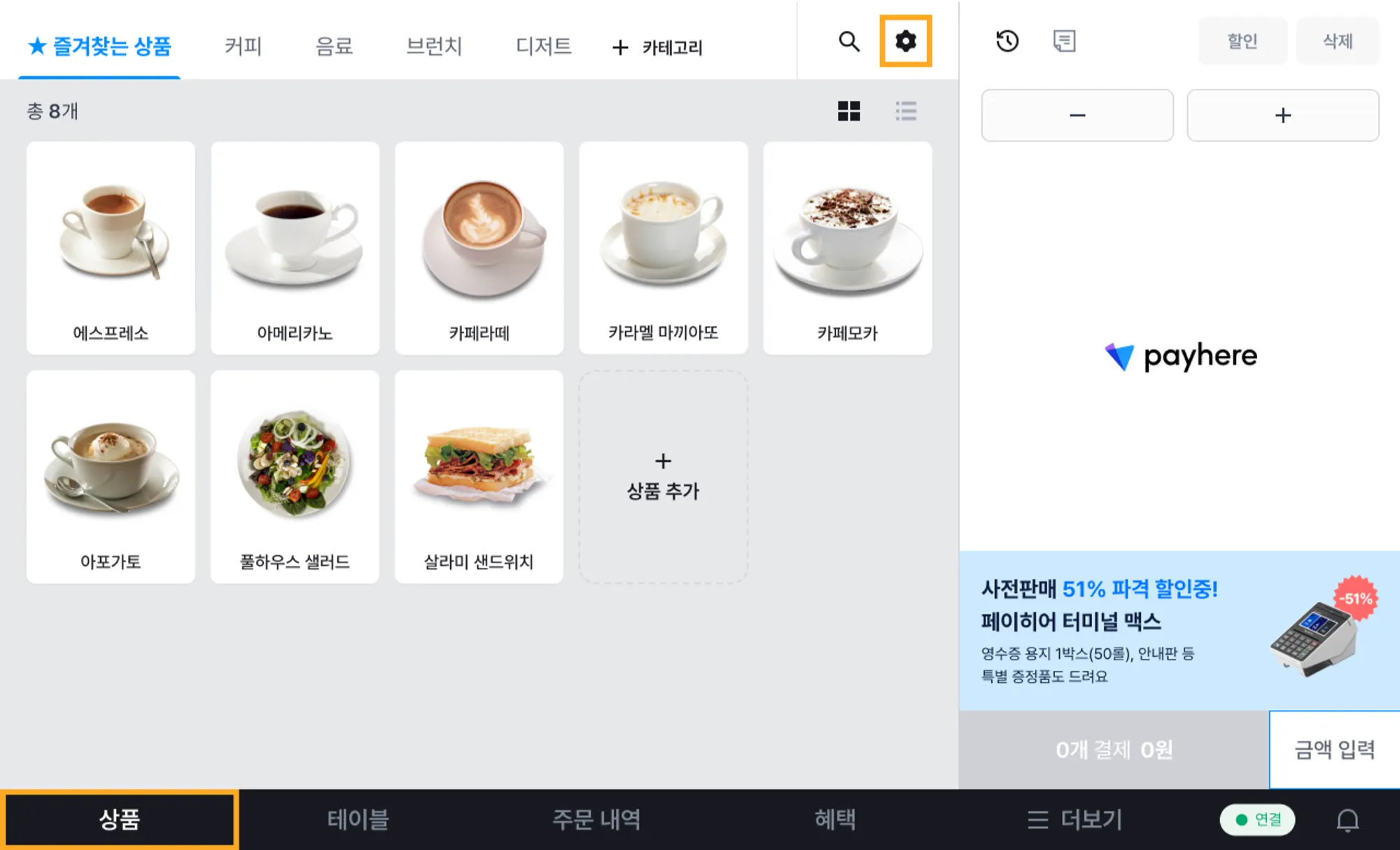Switch to list view layout
The height and width of the screenshot is (850, 1400).
(906, 111)
